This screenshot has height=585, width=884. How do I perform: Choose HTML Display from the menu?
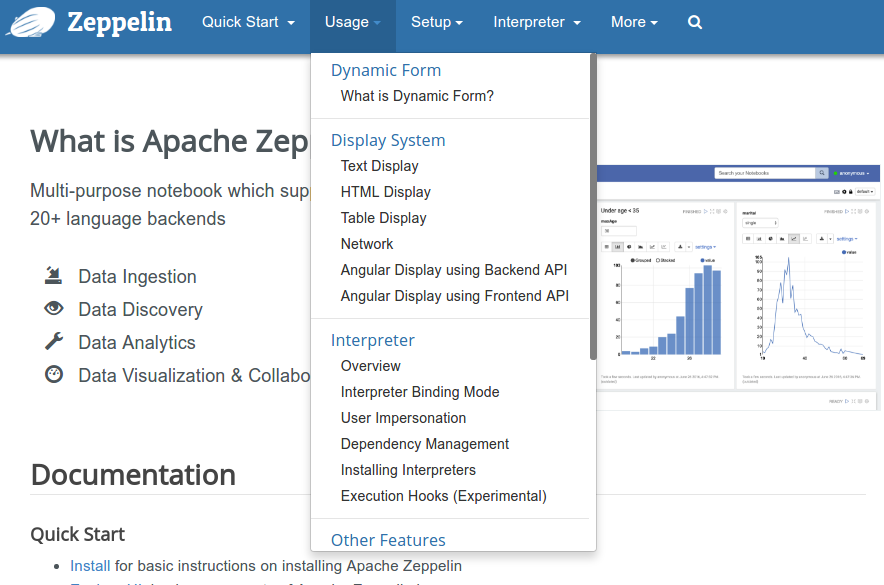pyautogui.click(x=386, y=192)
